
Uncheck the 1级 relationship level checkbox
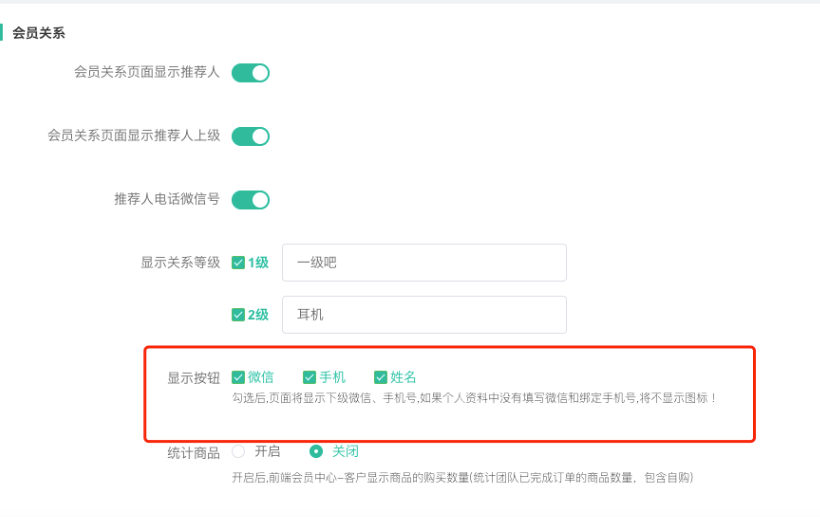click(x=238, y=263)
